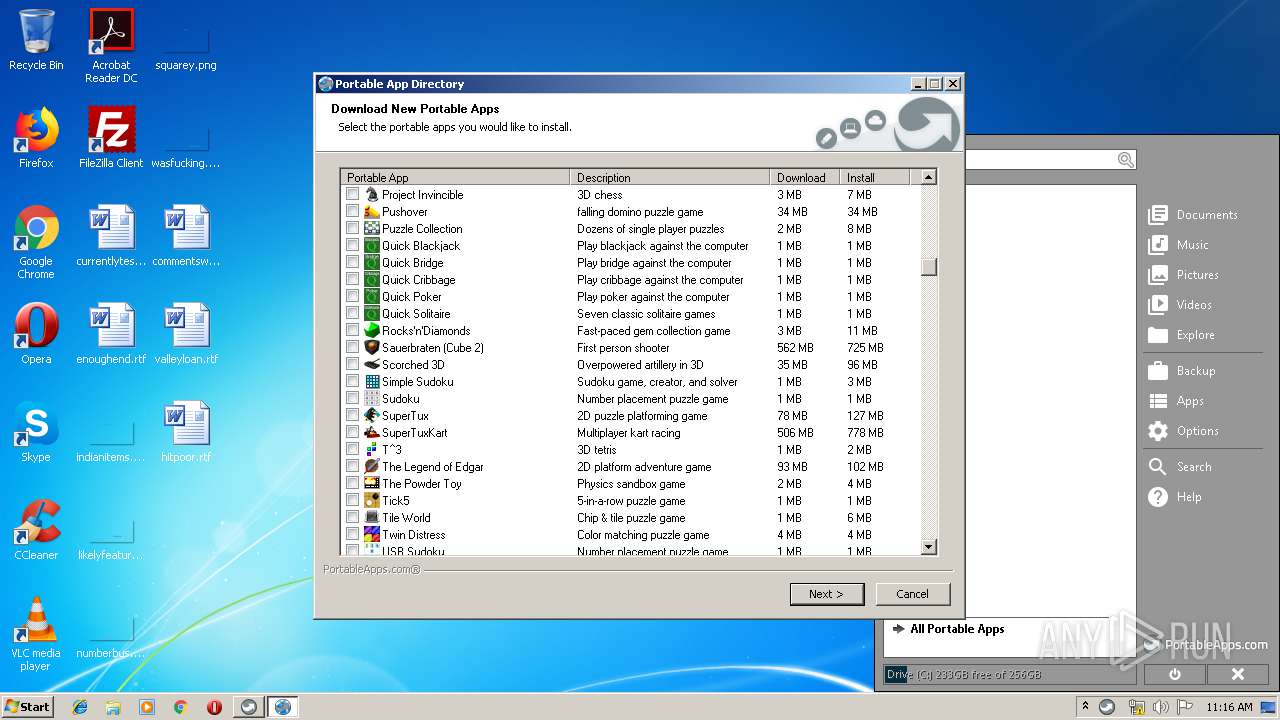1280x720 pixels.
Task: Tick The Powder Toy checkbox
Action: [x=352, y=484]
